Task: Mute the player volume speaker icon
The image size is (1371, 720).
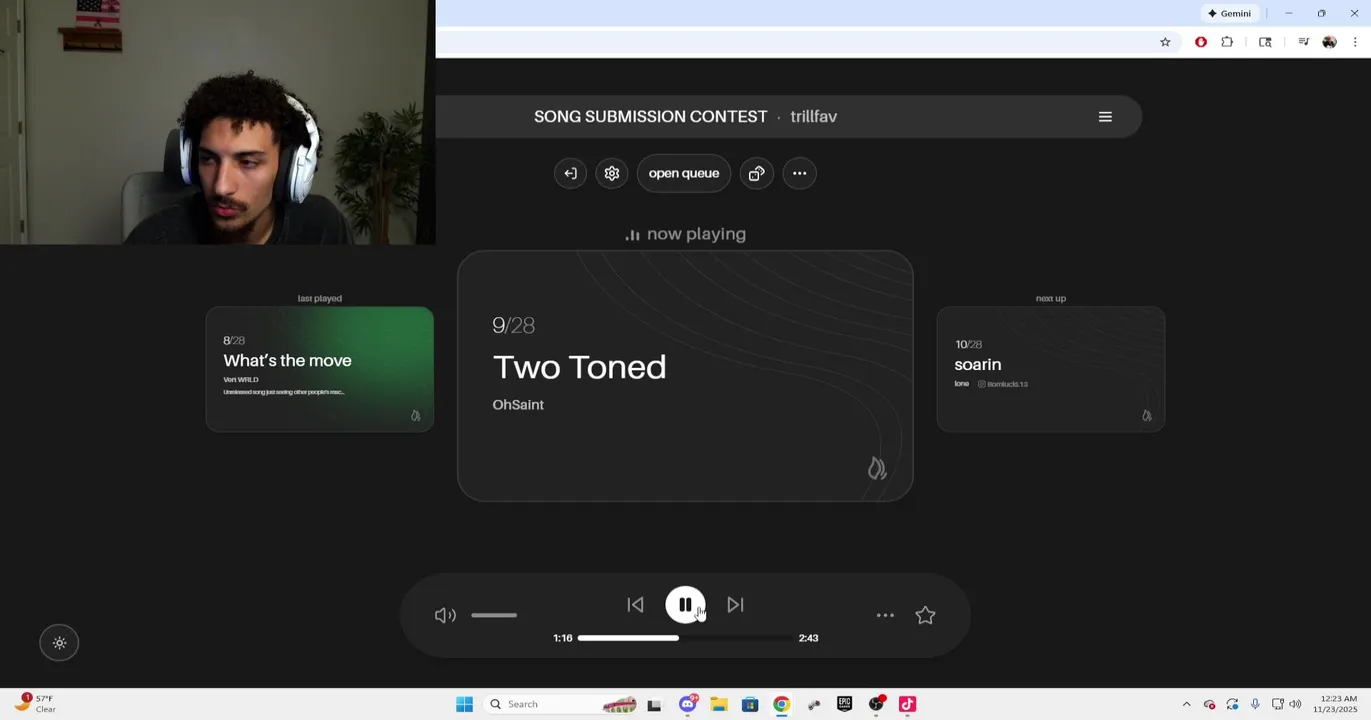Action: [x=445, y=615]
